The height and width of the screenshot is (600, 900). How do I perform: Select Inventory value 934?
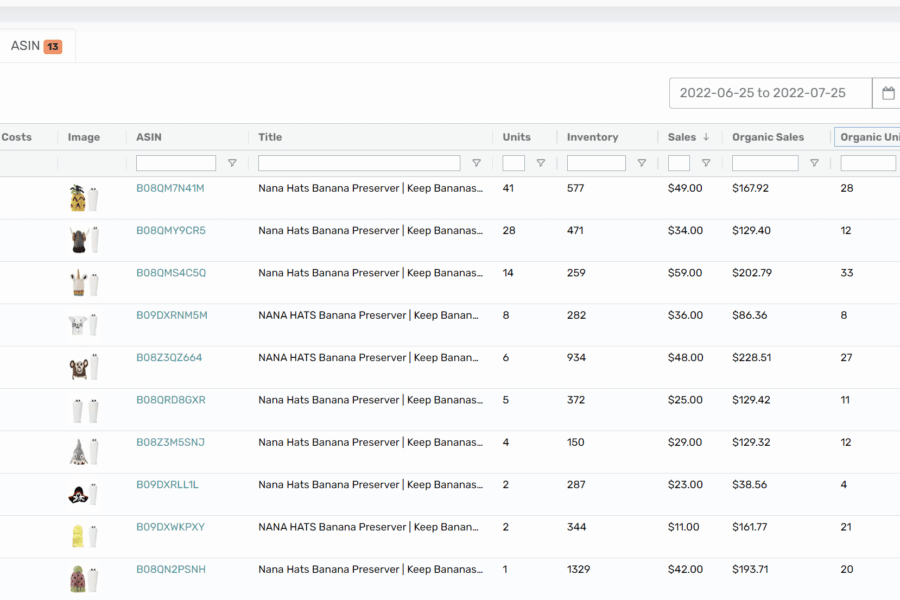[576, 358]
